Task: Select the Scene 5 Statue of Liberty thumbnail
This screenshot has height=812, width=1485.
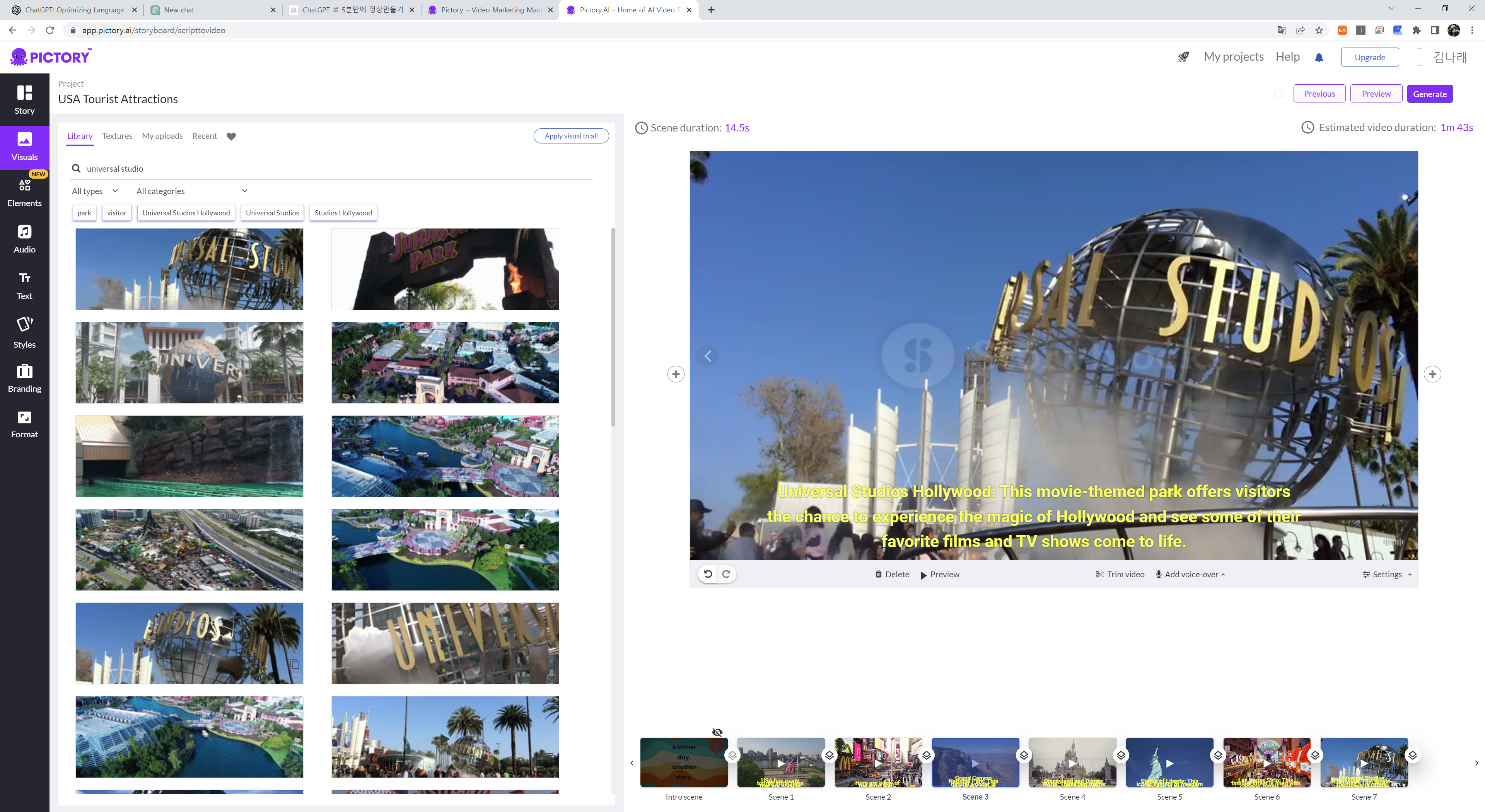Action: pyautogui.click(x=1169, y=763)
